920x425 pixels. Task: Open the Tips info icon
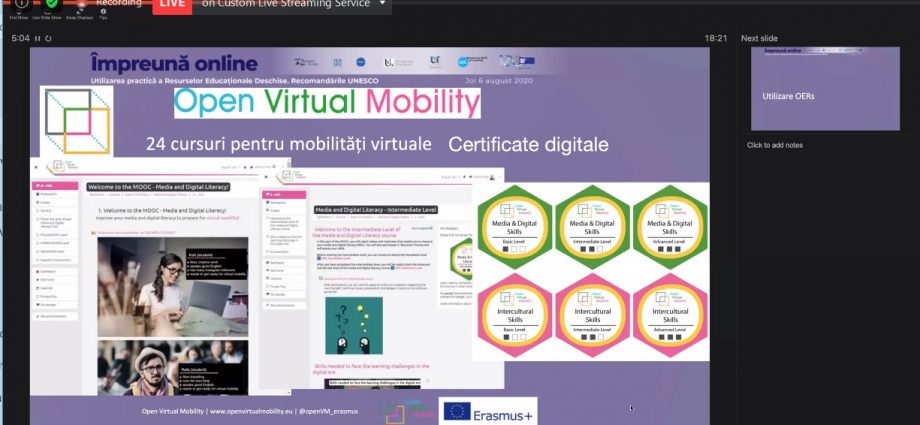coord(103,11)
